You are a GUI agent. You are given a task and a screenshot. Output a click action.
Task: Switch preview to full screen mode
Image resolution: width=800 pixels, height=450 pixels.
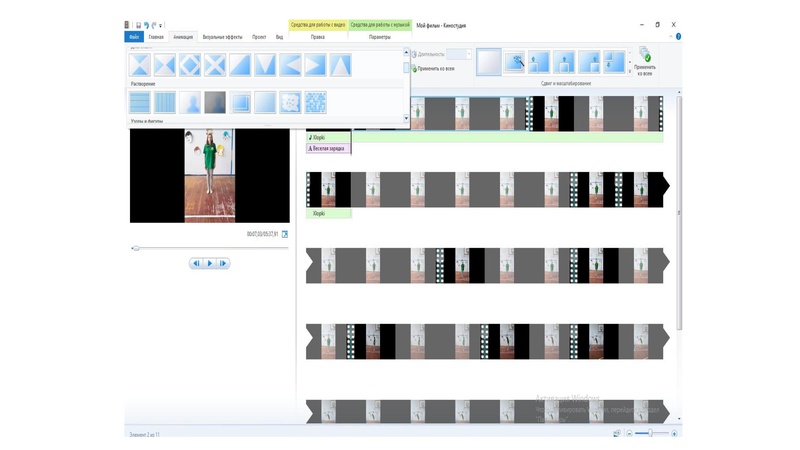tap(284, 234)
